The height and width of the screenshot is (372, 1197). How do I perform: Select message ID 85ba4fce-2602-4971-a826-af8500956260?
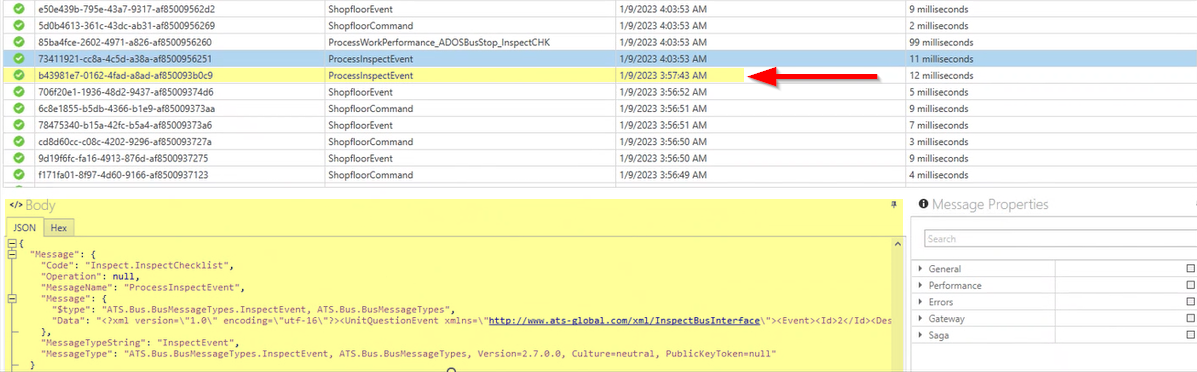tap(125, 42)
